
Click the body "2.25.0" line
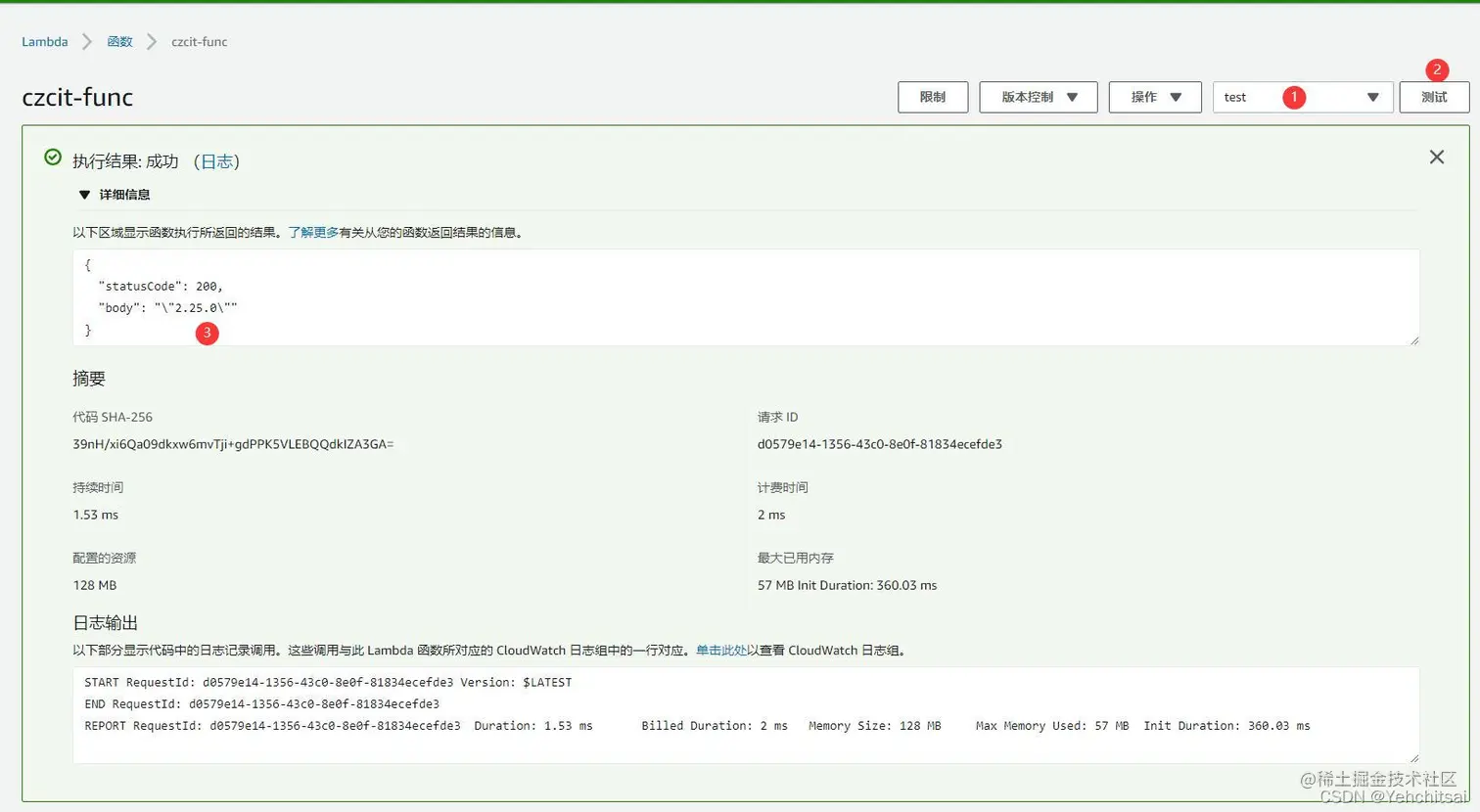(x=167, y=307)
